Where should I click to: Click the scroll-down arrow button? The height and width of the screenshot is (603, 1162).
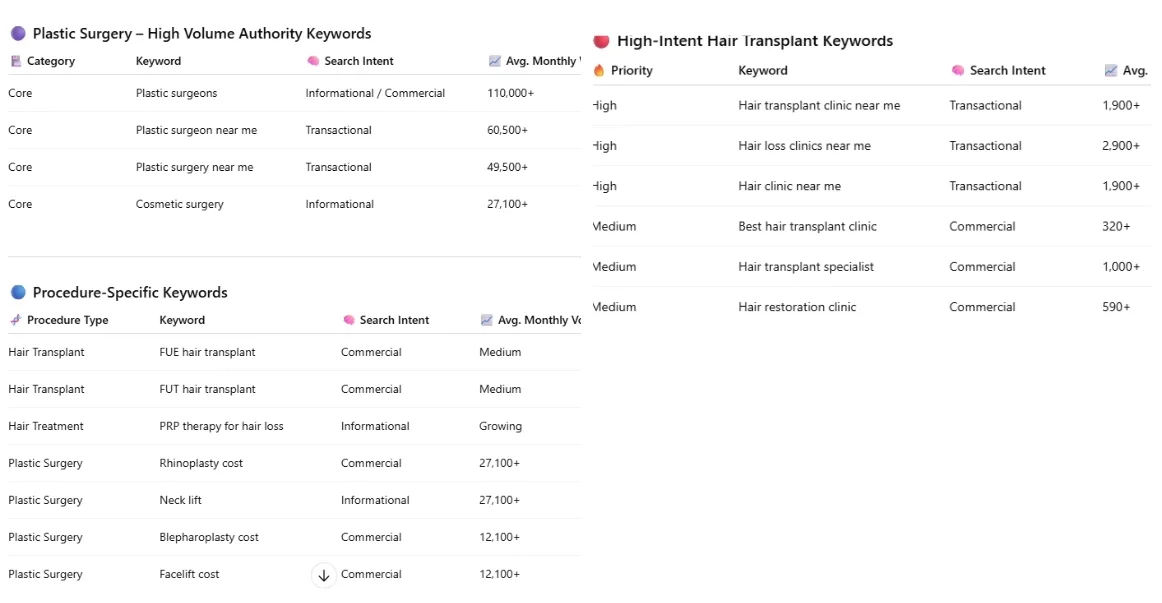324,575
